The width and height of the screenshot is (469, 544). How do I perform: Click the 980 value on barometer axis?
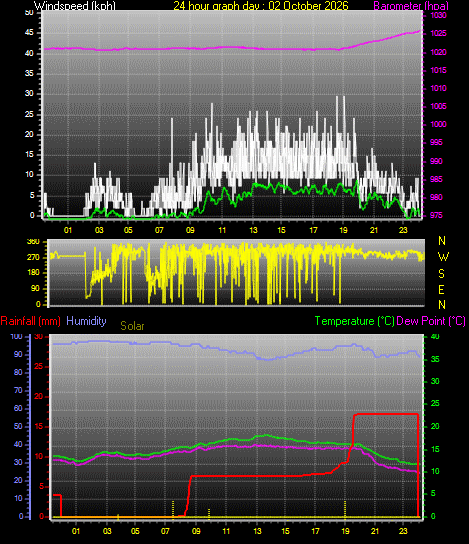pyautogui.click(x=436, y=197)
